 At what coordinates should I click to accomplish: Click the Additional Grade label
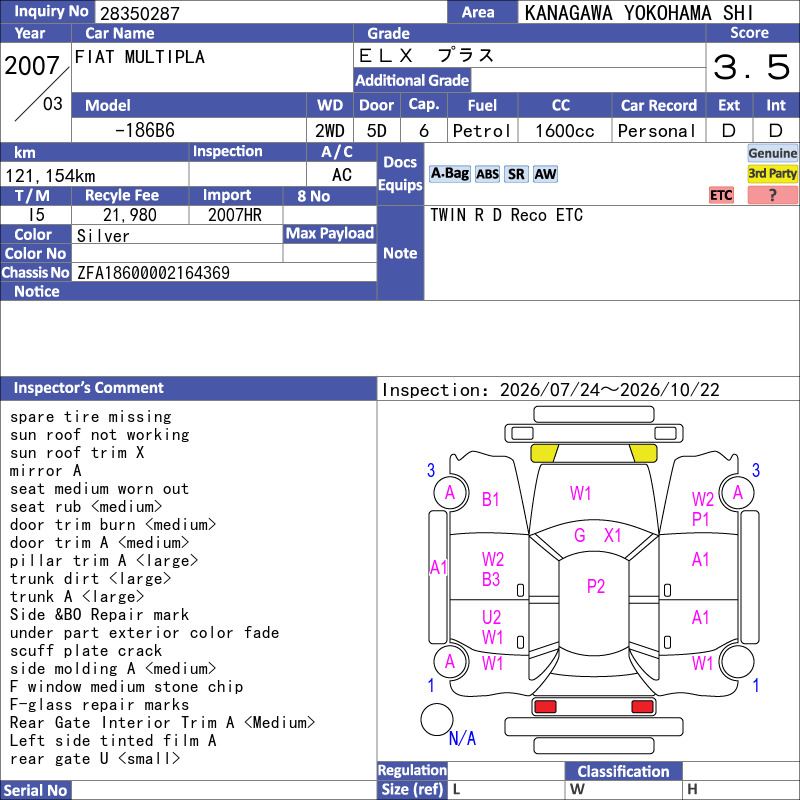[412, 80]
